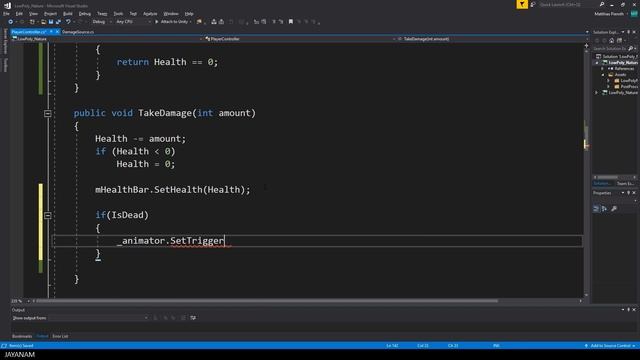Click the Properties Alphabetical sort icon

click(604, 209)
